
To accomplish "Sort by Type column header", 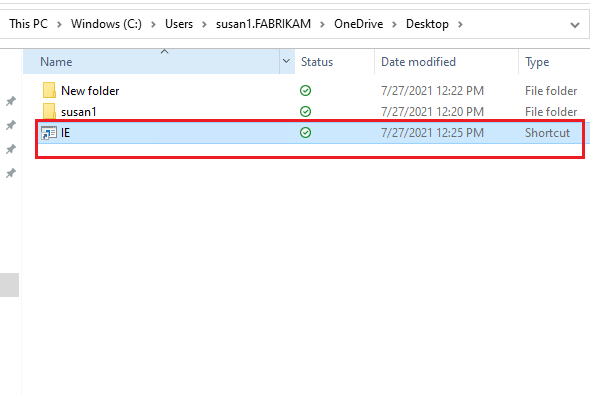I will [554, 61].
